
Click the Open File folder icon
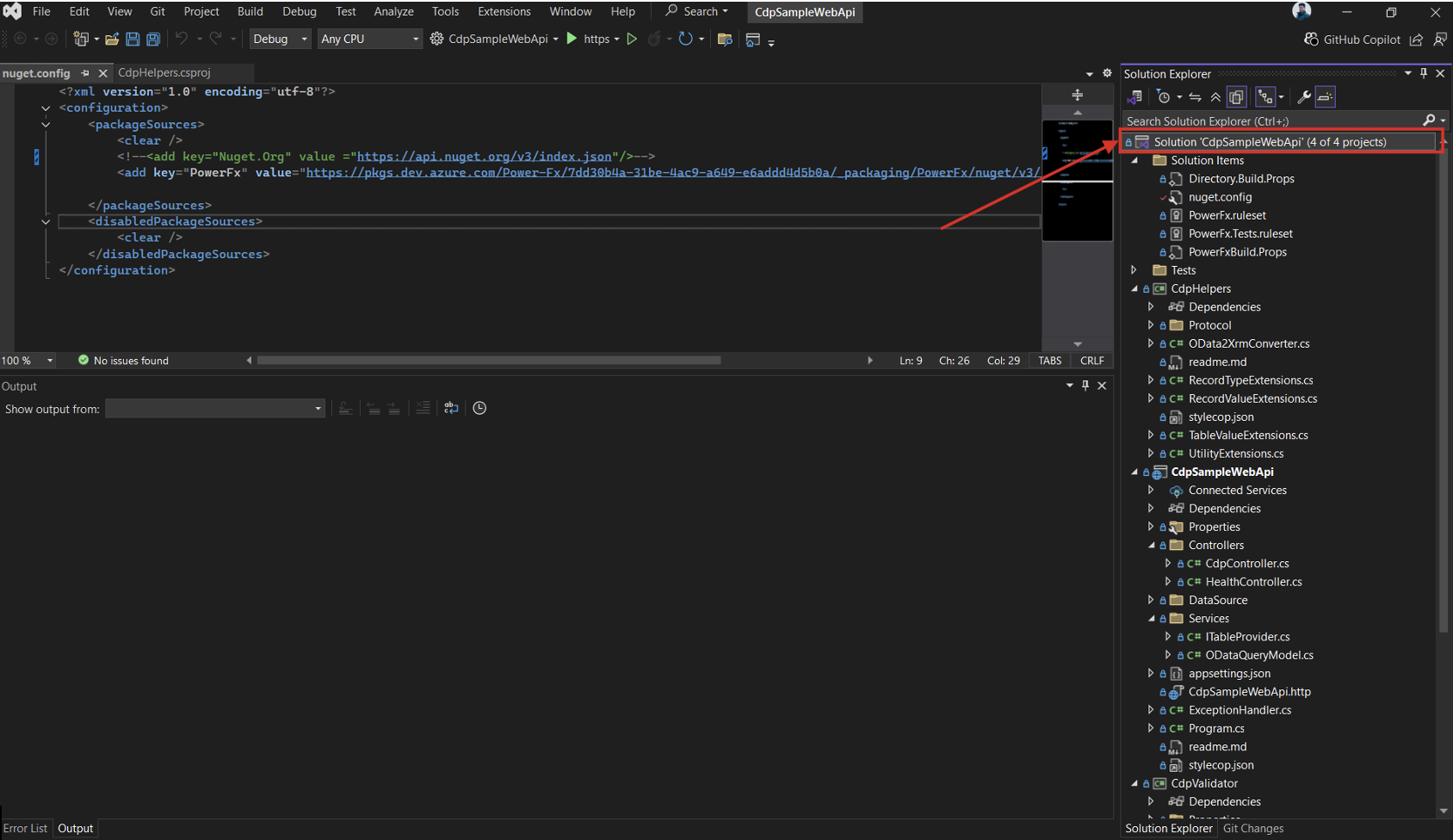tap(112, 39)
